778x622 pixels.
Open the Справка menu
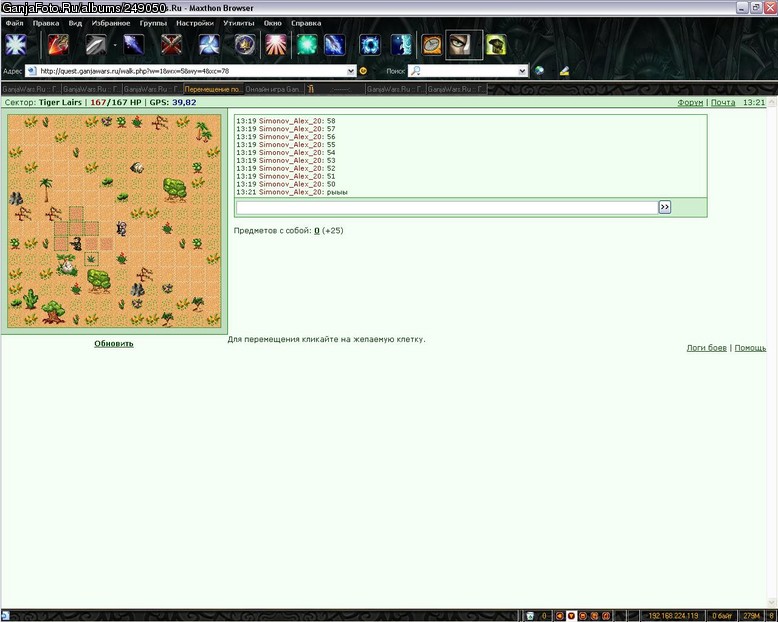pyautogui.click(x=306, y=23)
